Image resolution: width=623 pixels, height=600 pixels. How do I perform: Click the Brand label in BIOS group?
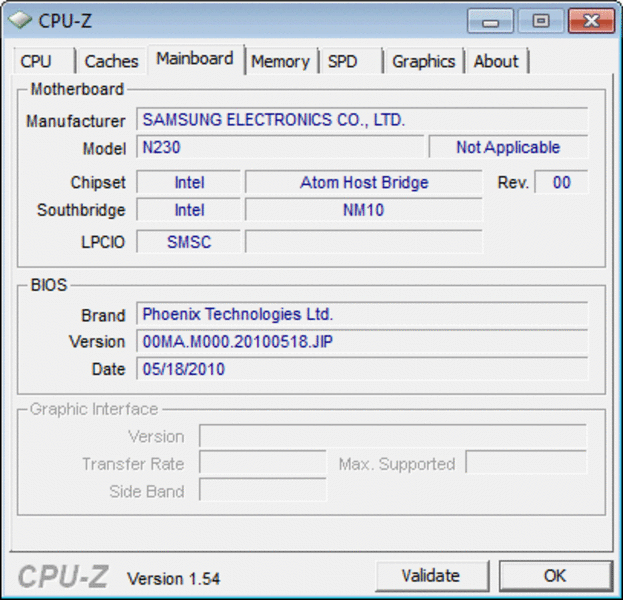pyautogui.click(x=103, y=315)
